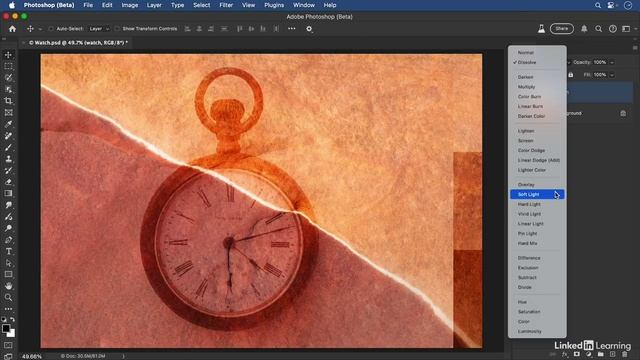Select the Clone Stamp tool
This screenshot has width=640, height=360.
click(x=8, y=159)
